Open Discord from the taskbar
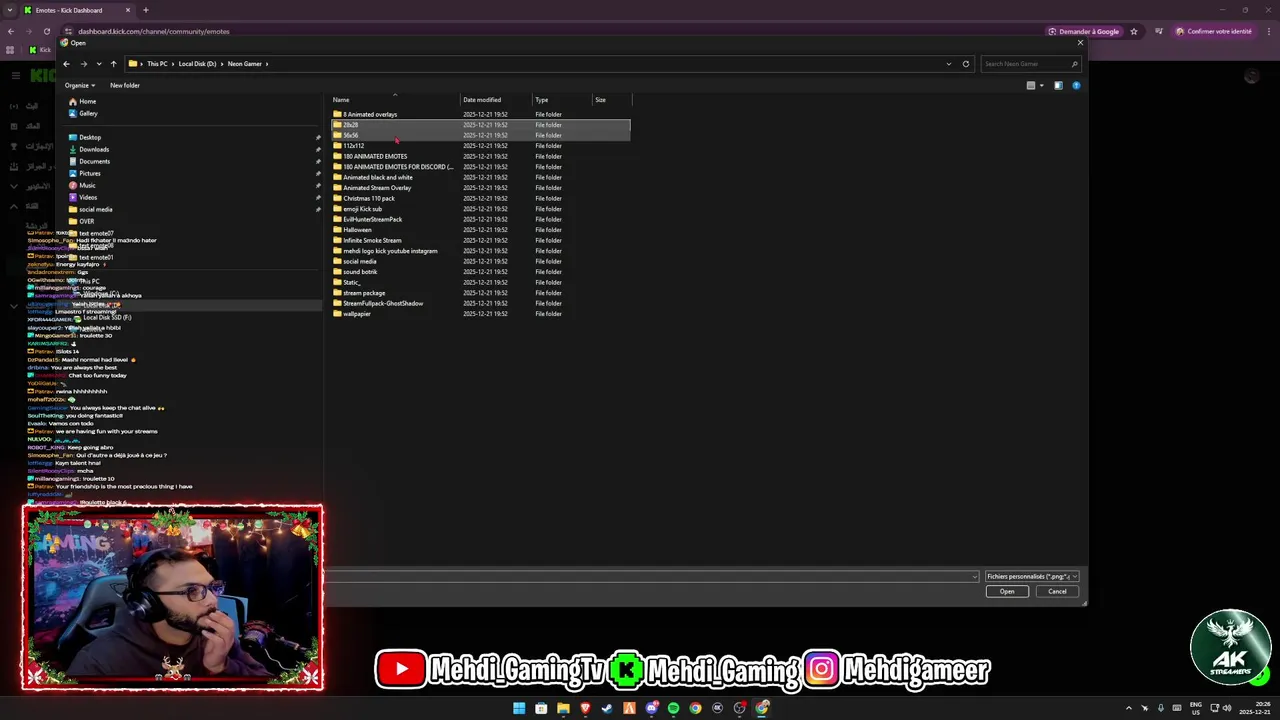Viewport: 1280px width, 720px height. click(x=651, y=708)
